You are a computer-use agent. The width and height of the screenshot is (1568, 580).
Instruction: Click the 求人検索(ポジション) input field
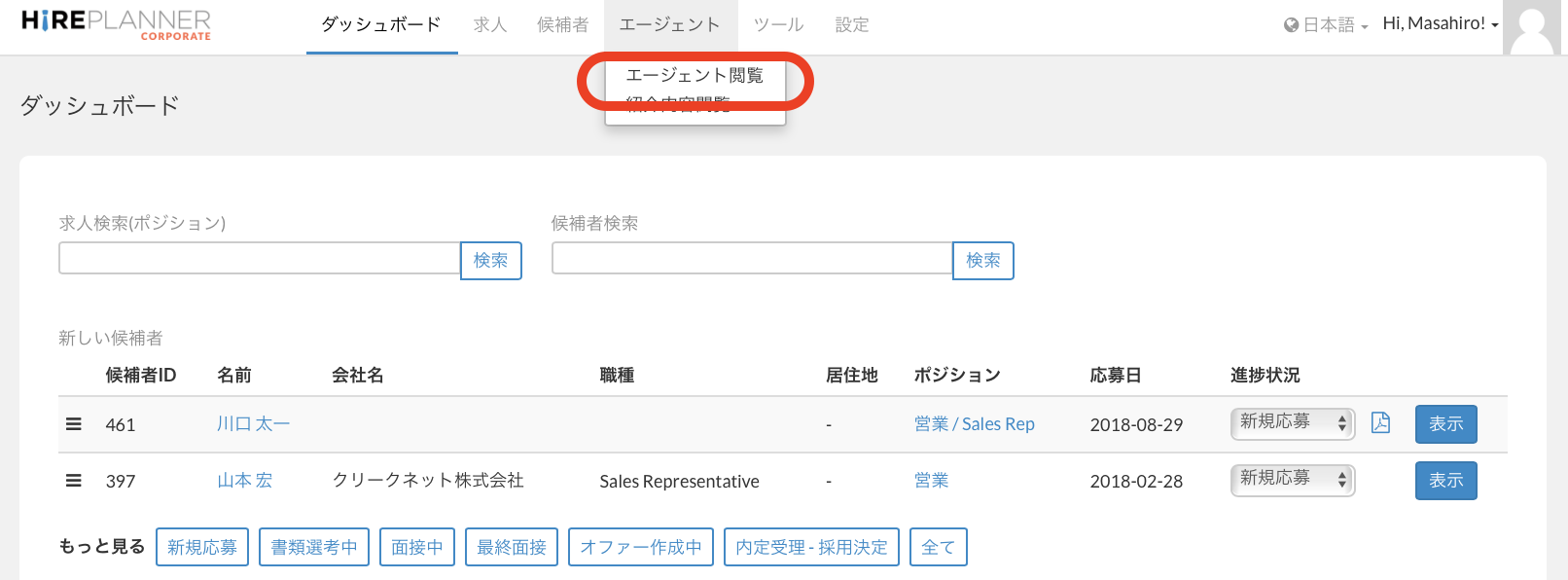coord(259,259)
